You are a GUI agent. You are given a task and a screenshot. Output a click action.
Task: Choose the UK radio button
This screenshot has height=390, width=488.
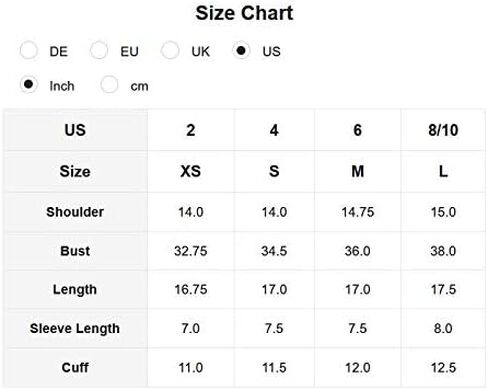[170, 51]
